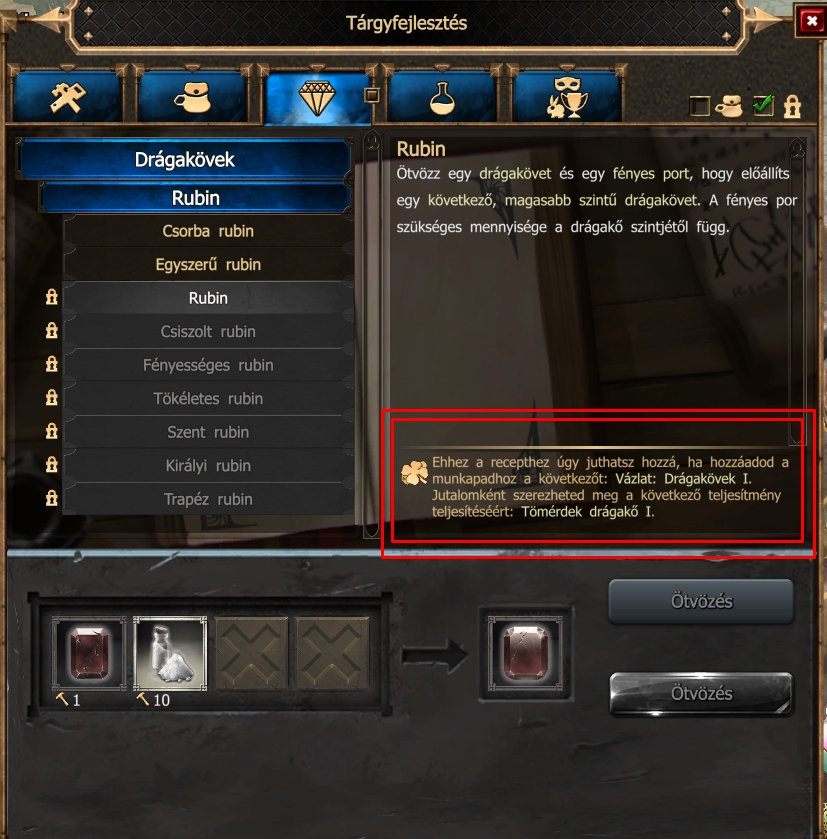Viewport: 827px width, 839px height.
Task: Enable the empty checkbox next to bag icon
Action: click(700, 106)
